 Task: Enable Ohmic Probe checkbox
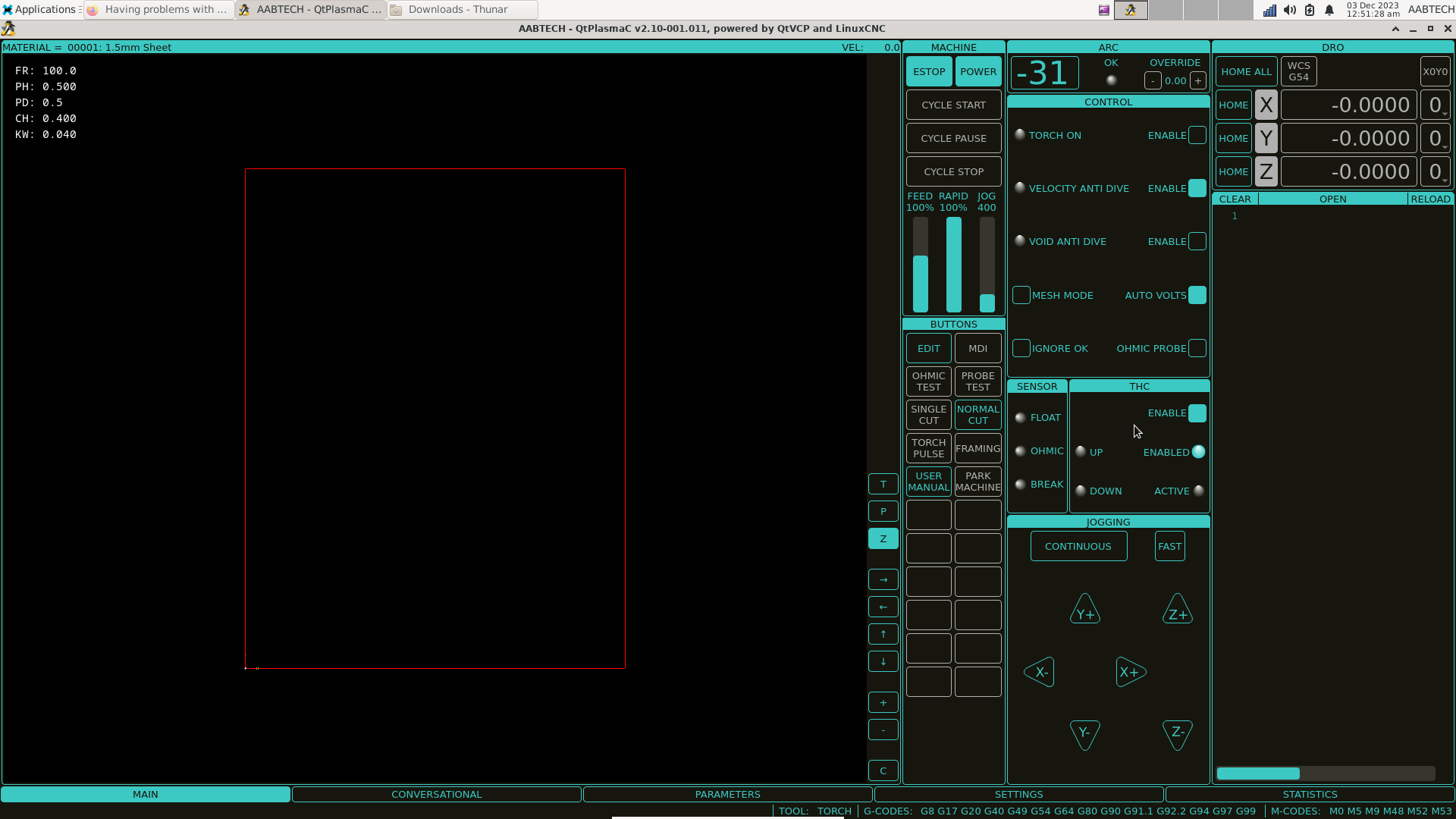[x=1197, y=348]
